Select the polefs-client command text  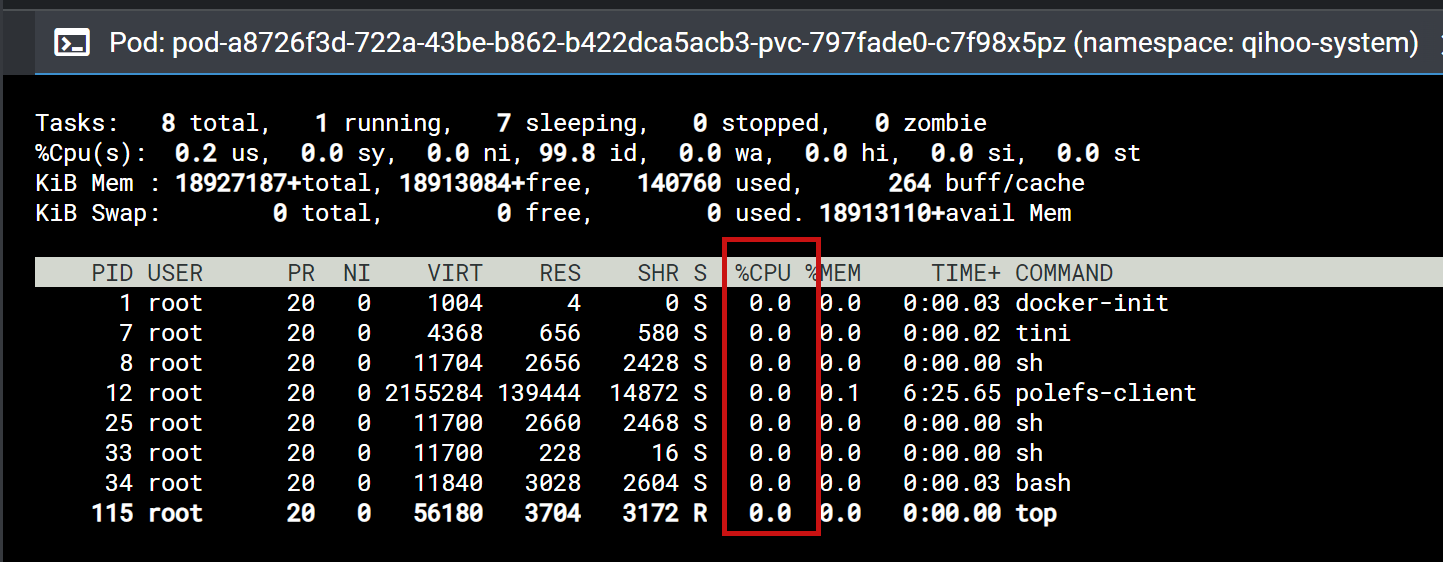(1106, 393)
